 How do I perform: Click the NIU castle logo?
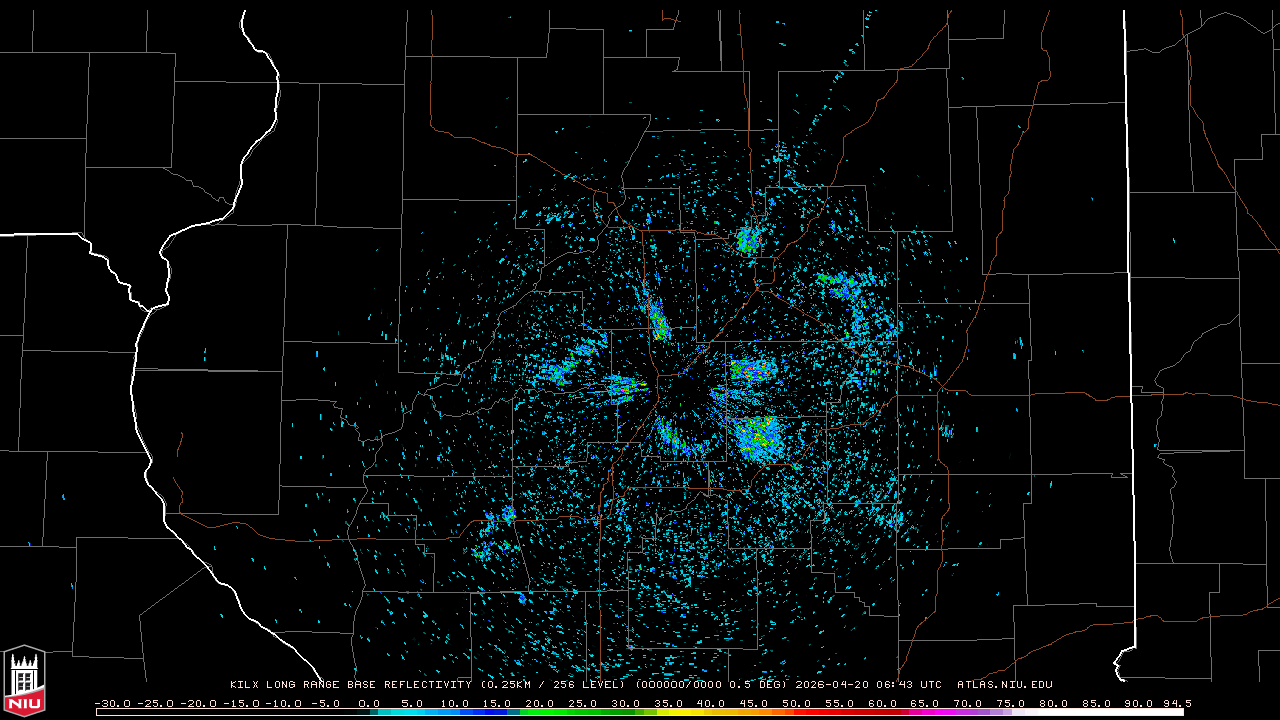click(24, 680)
